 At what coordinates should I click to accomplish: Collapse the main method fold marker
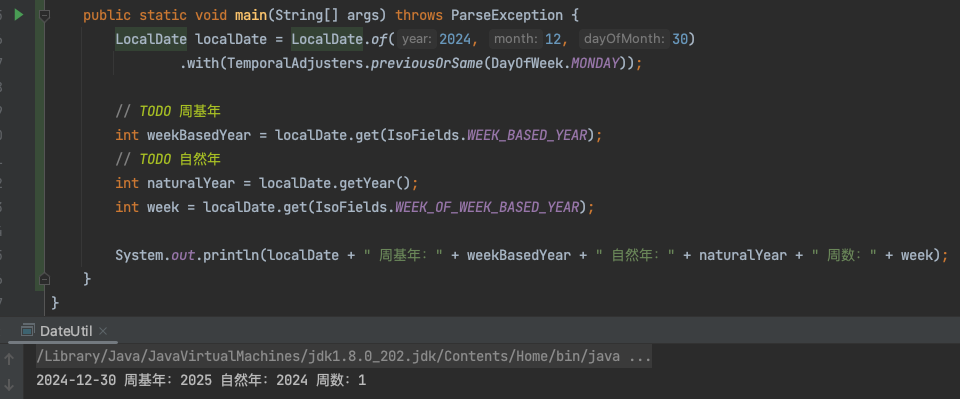click(x=44, y=15)
